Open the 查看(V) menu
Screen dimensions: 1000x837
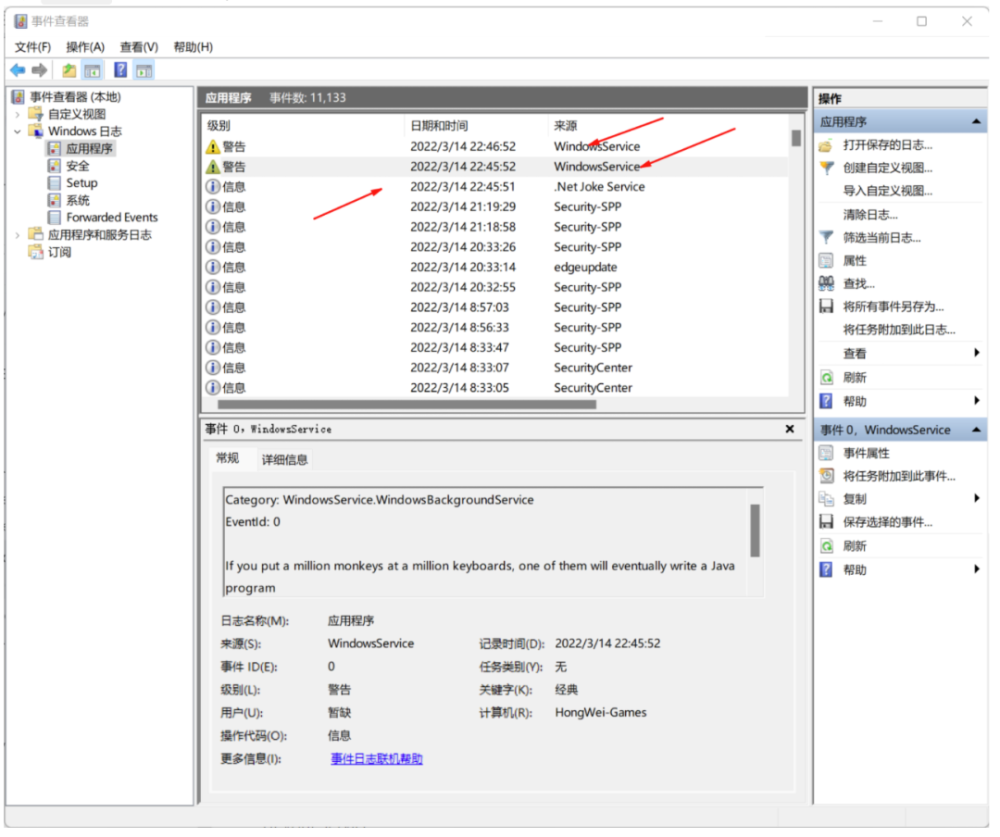point(139,47)
